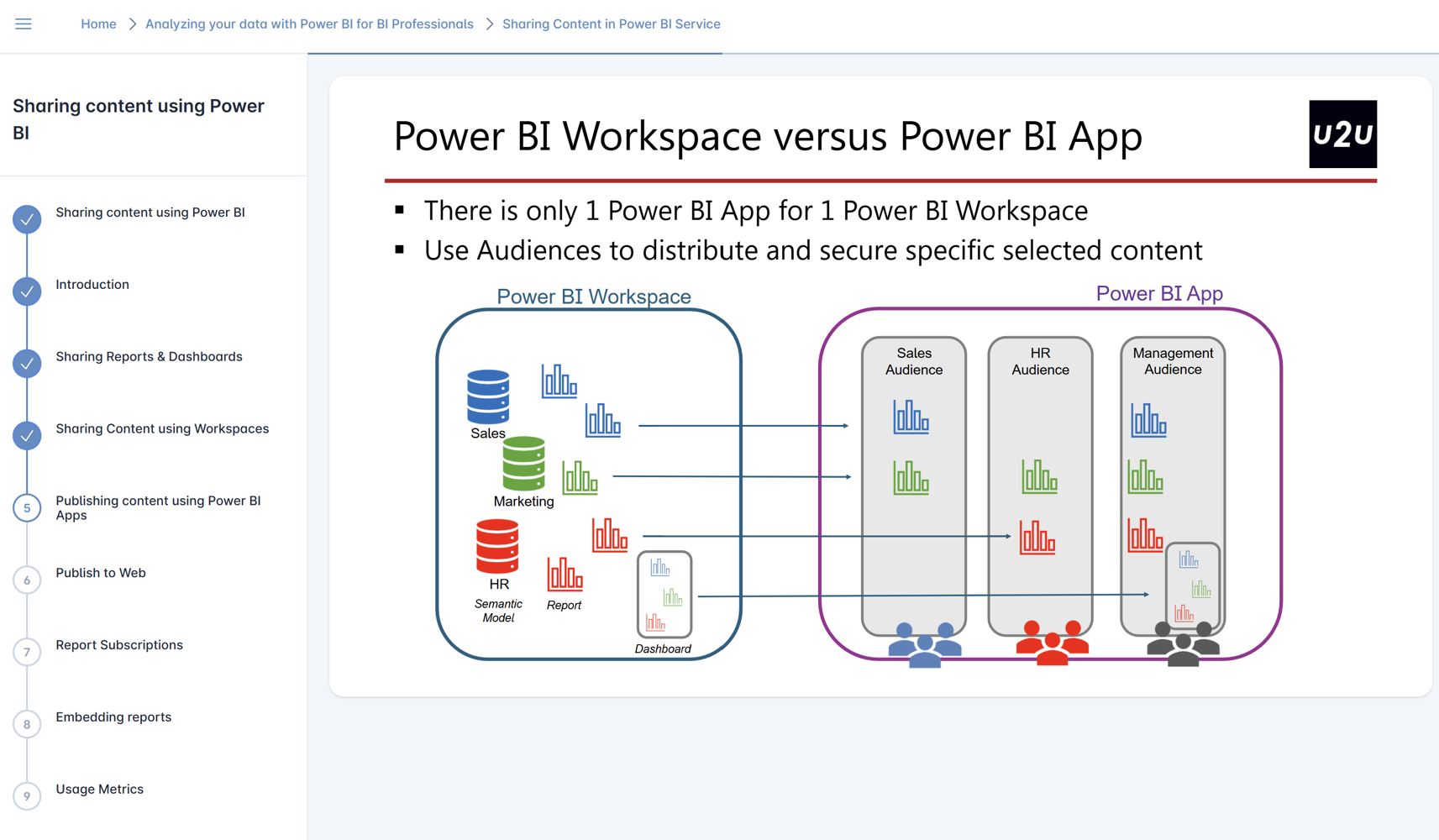The width and height of the screenshot is (1439, 840).
Task: Click the blue Sales database icon
Action: (488, 396)
